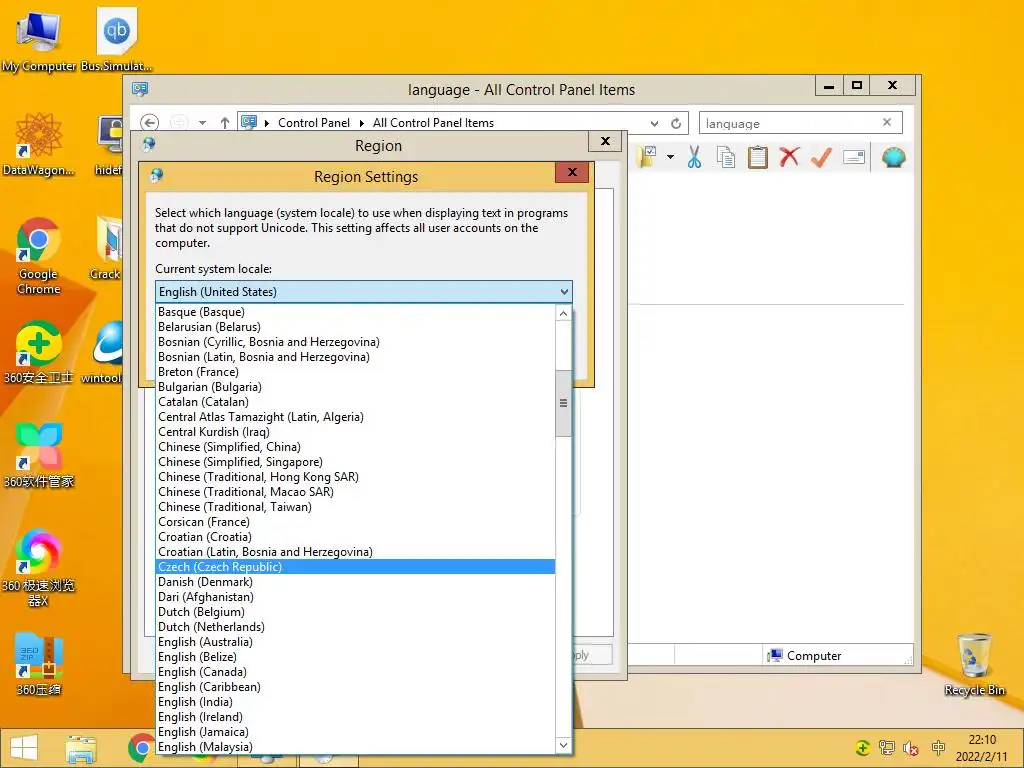The width and height of the screenshot is (1024, 768).
Task: Open Chrome from the taskbar
Action: click(x=141, y=748)
